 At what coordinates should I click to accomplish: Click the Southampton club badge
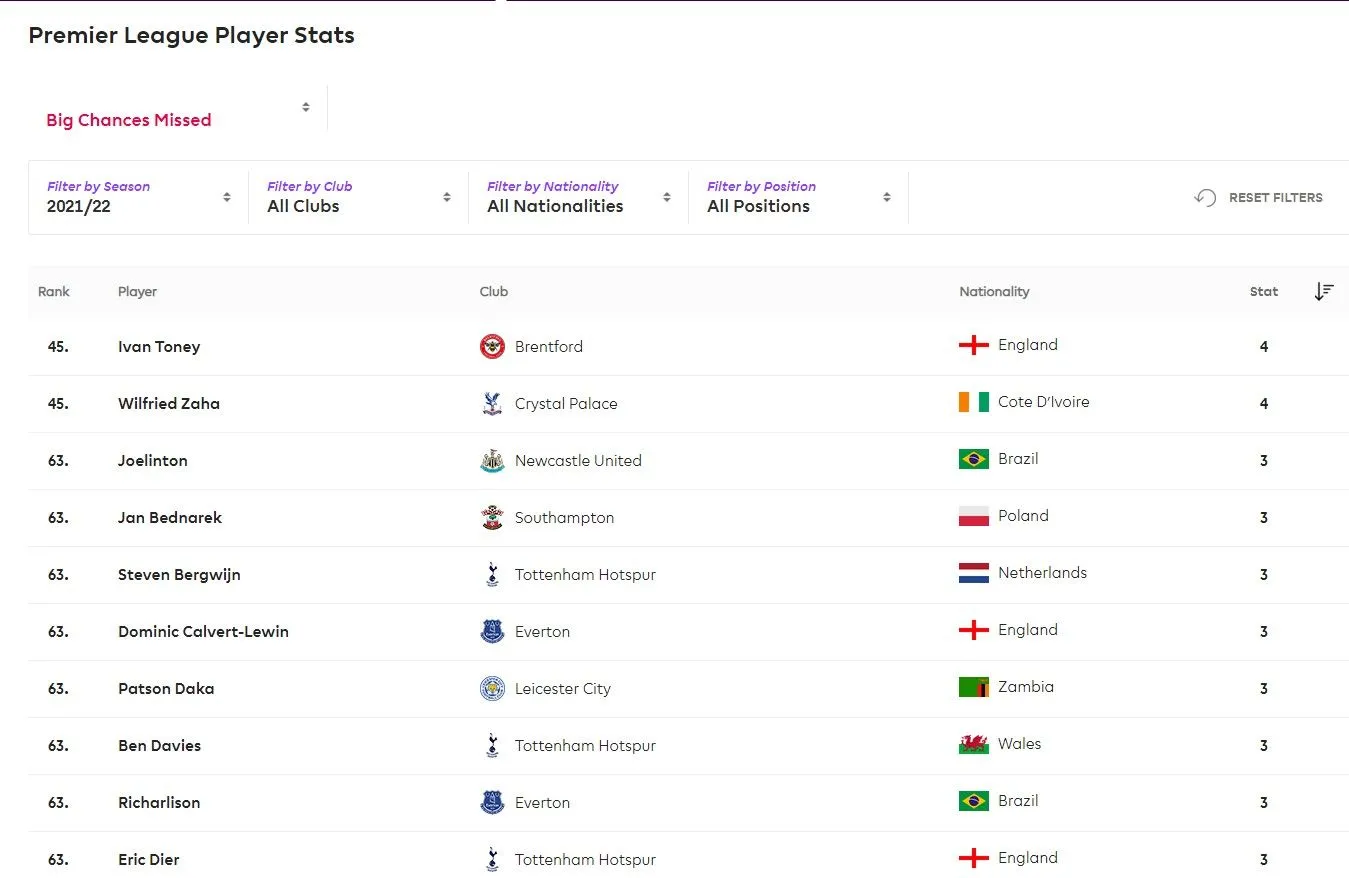tap(492, 518)
